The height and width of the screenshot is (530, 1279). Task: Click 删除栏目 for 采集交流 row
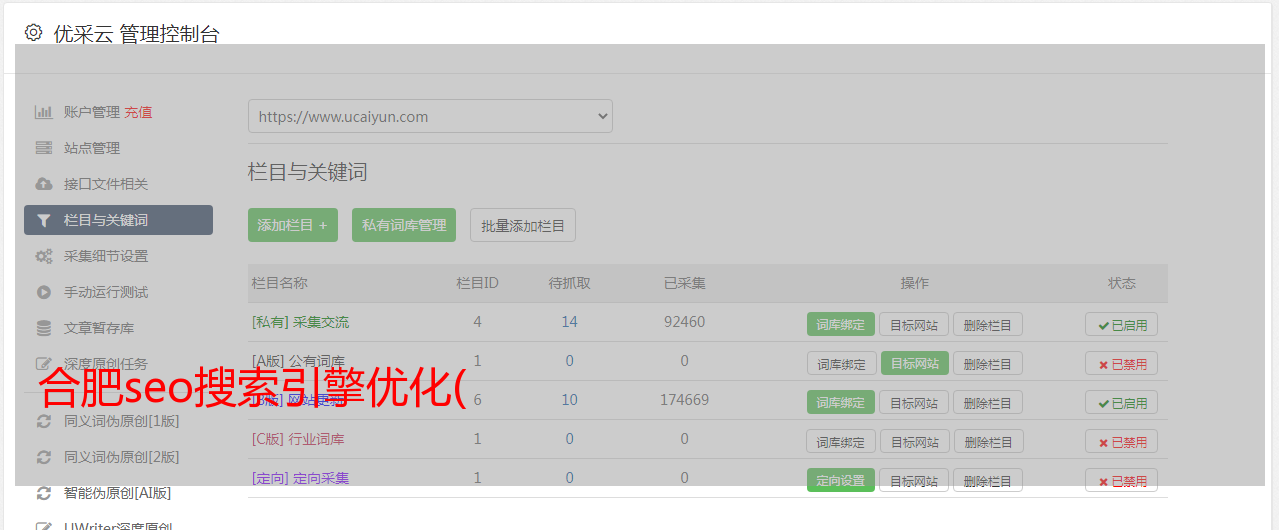[x=988, y=324]
